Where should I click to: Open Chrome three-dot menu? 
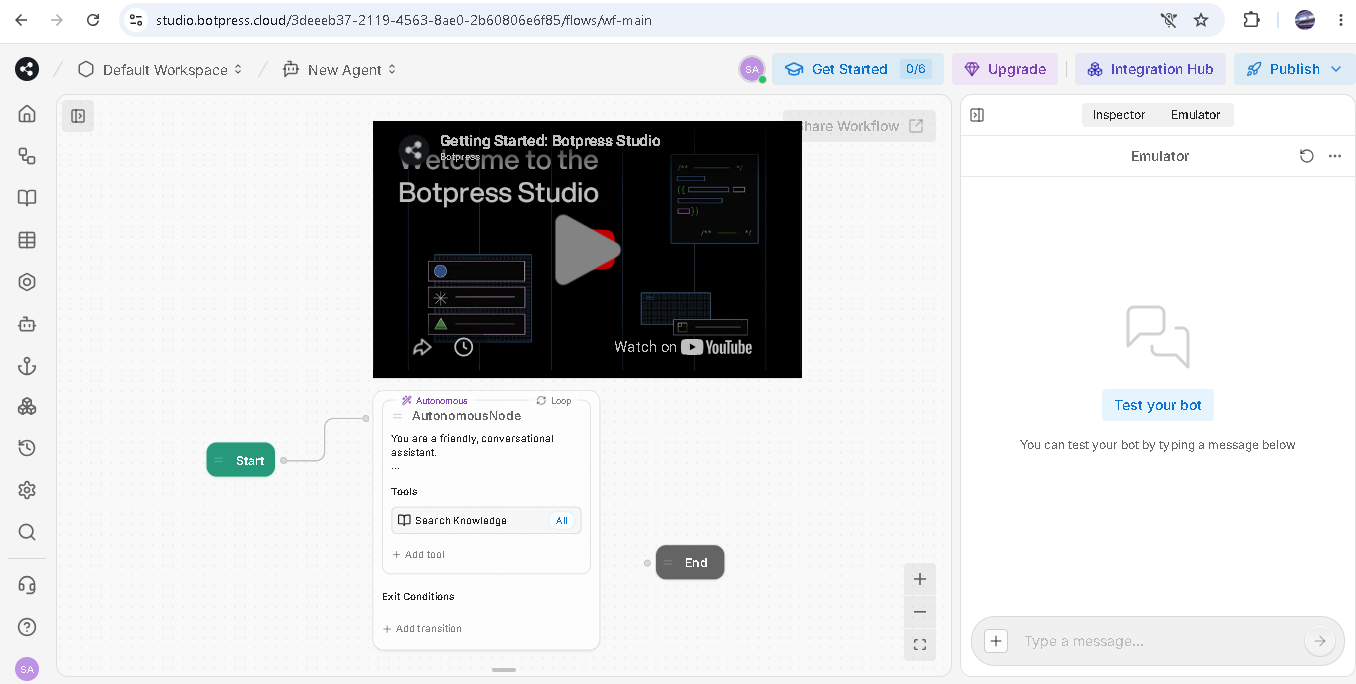click(x=1340, y=19)
